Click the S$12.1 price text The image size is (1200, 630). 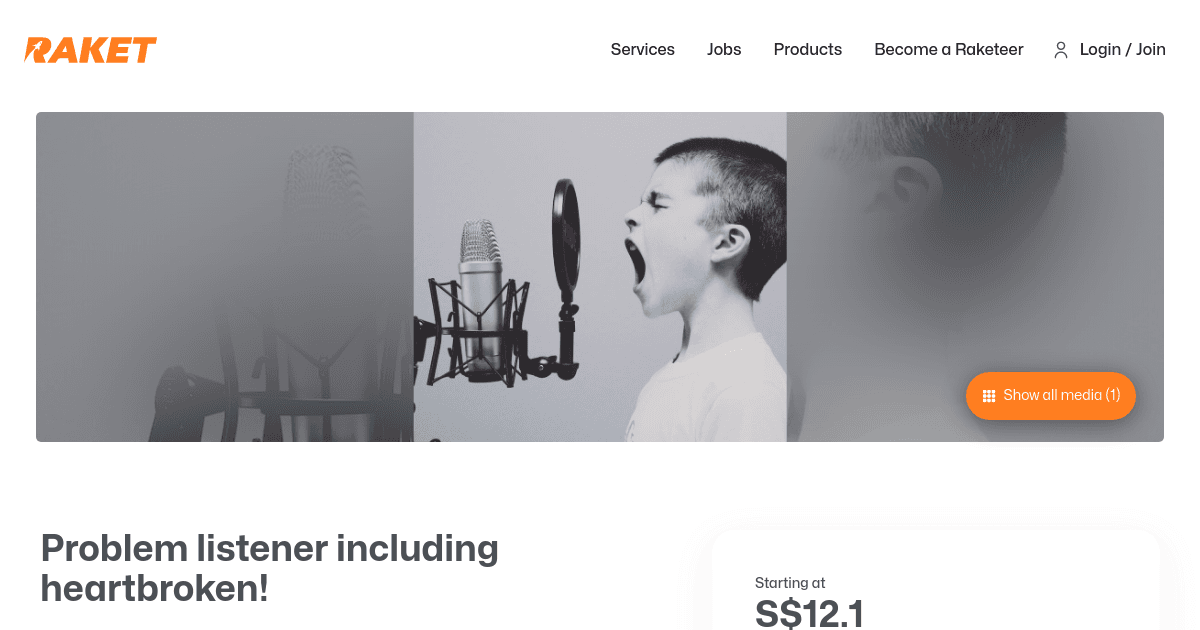pos(809,613)
